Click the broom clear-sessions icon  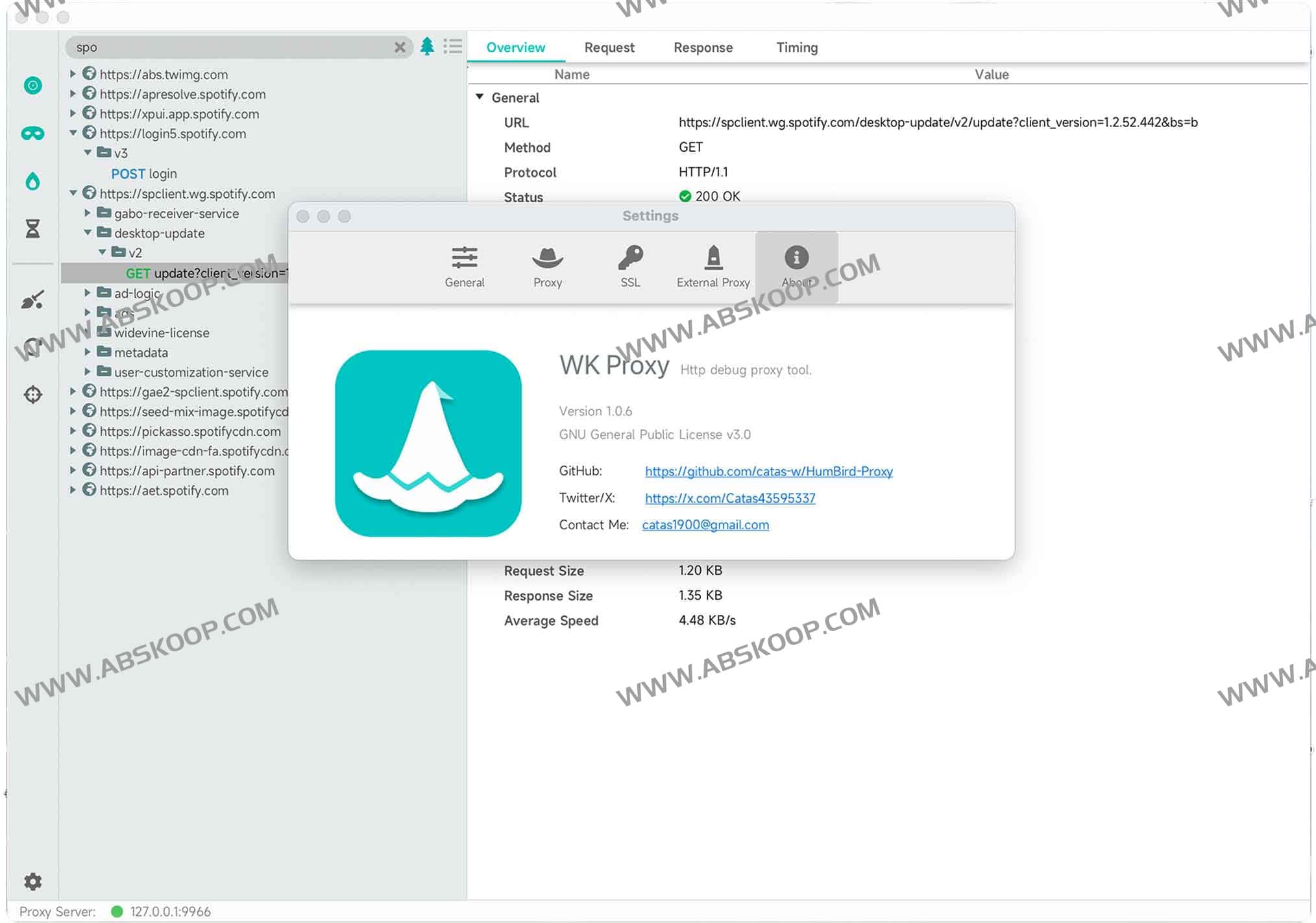(32, 300)
